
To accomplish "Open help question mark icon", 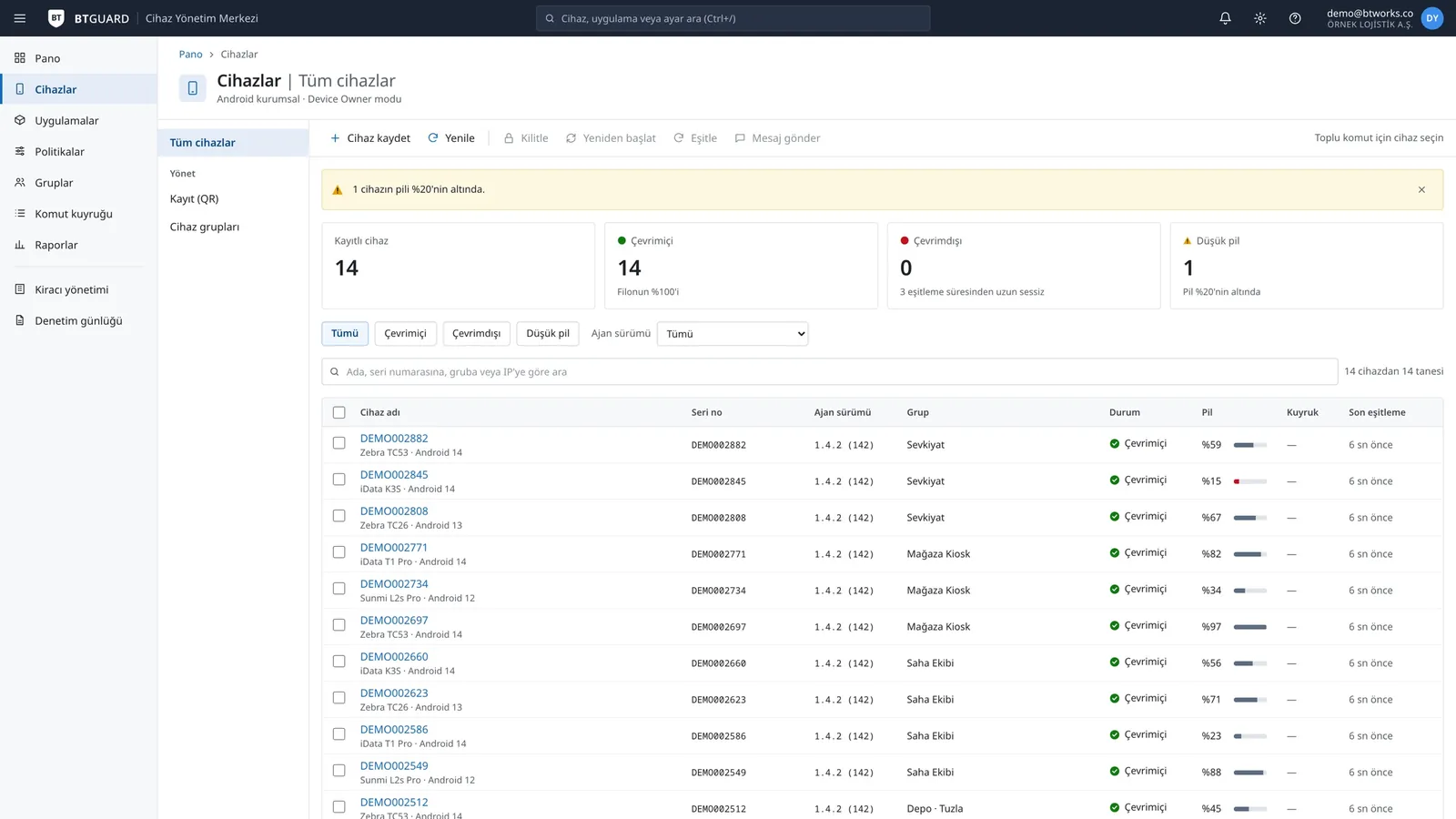I will [1295, 18].
